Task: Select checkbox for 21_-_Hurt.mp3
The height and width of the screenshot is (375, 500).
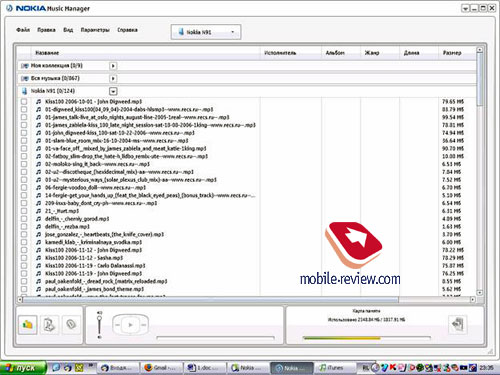Action: point(24,211)
